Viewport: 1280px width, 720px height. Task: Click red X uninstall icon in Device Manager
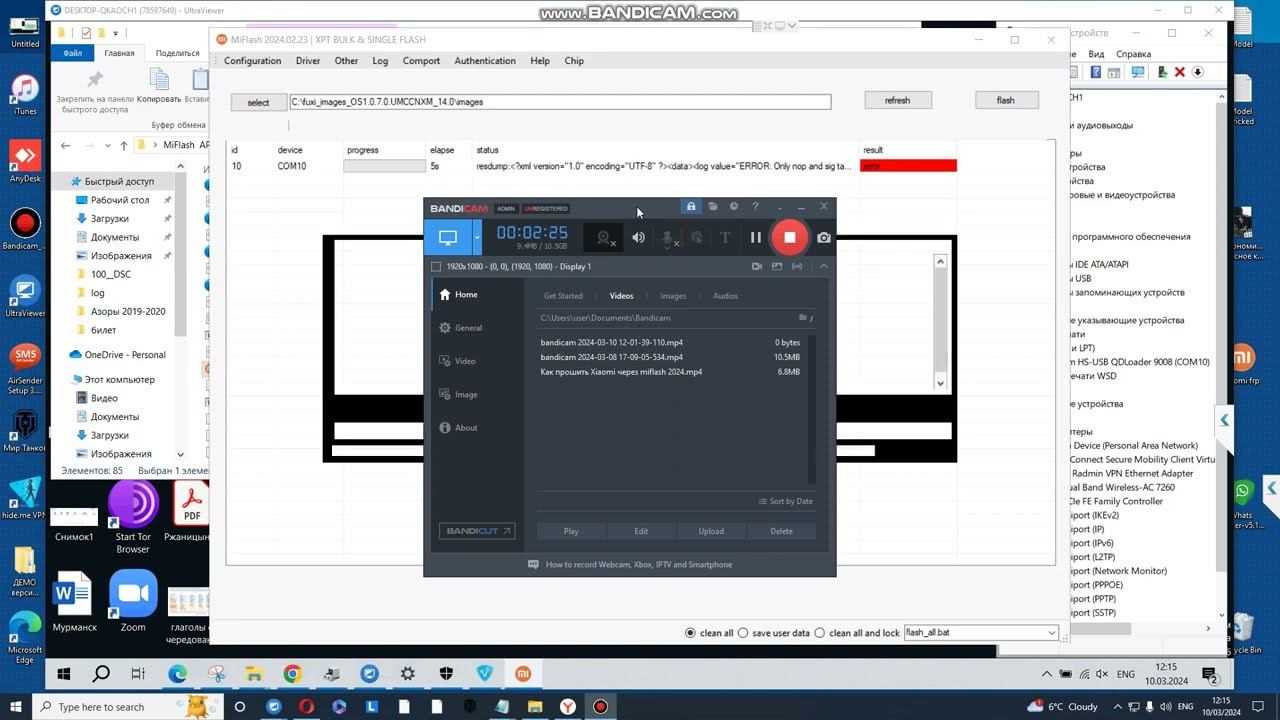pyautogui.click(x=1180, y=72)
